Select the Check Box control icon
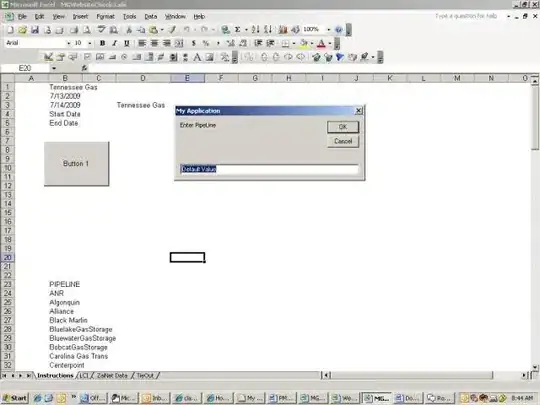The height and width of the screenshot is (405, 540). coord(87,57)
